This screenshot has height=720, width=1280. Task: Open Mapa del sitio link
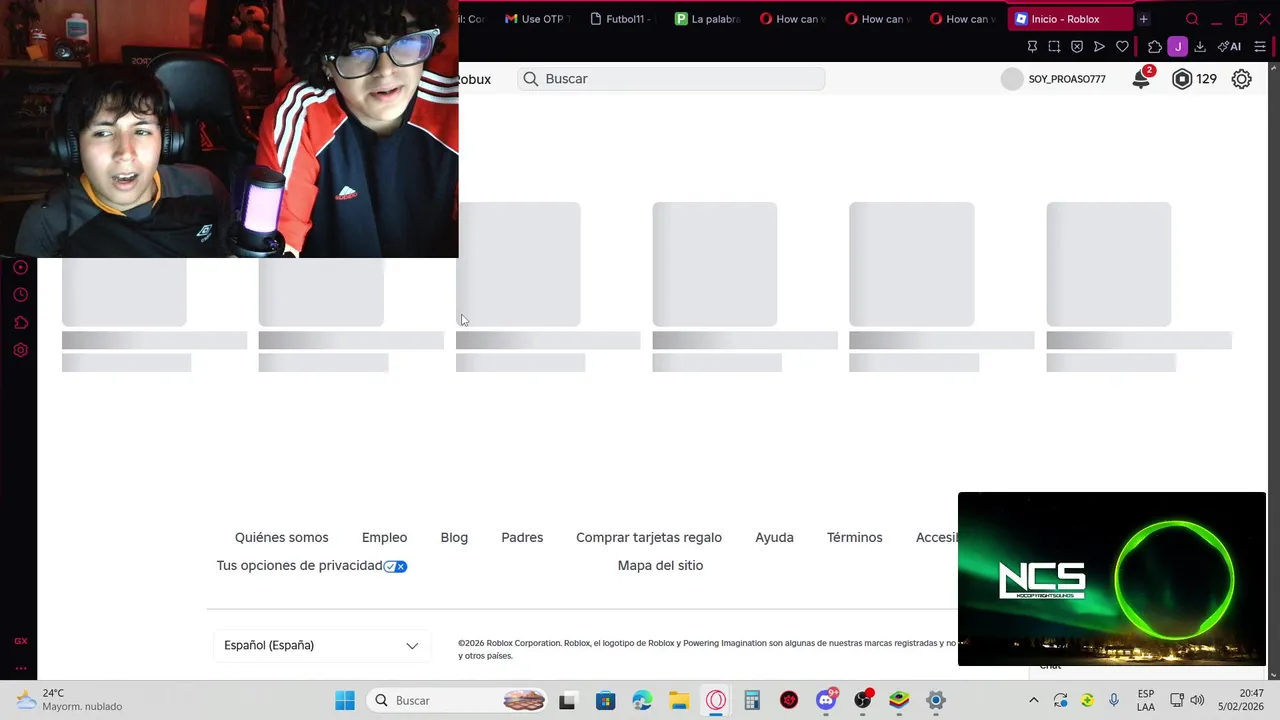(x=660, y=565)
